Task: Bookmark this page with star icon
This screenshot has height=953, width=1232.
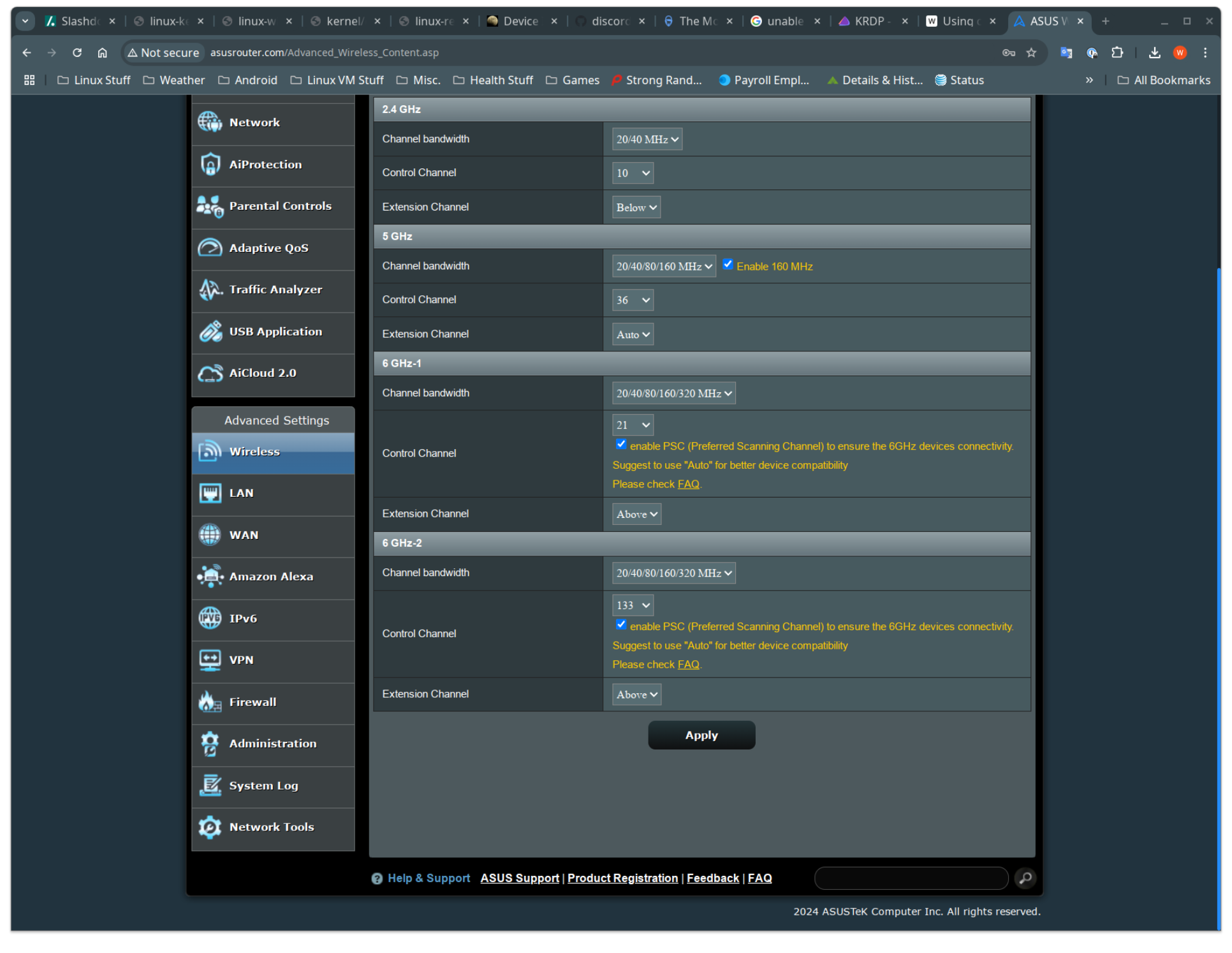Action: coord(1031,52)
